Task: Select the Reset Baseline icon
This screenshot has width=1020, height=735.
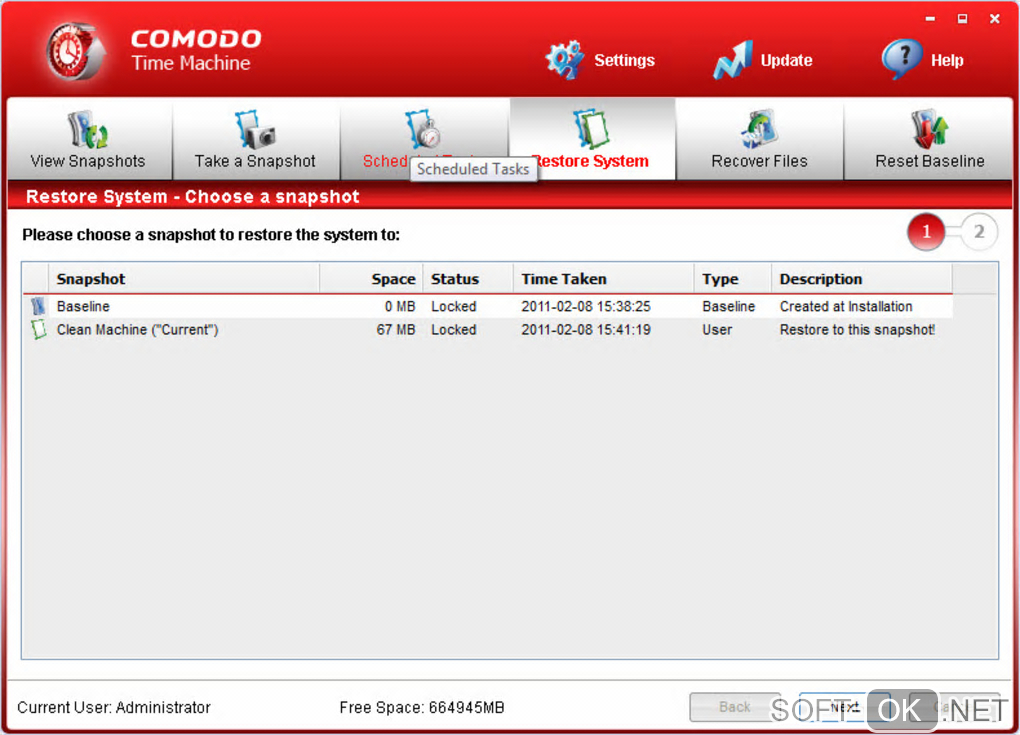Action: (930, 129)
